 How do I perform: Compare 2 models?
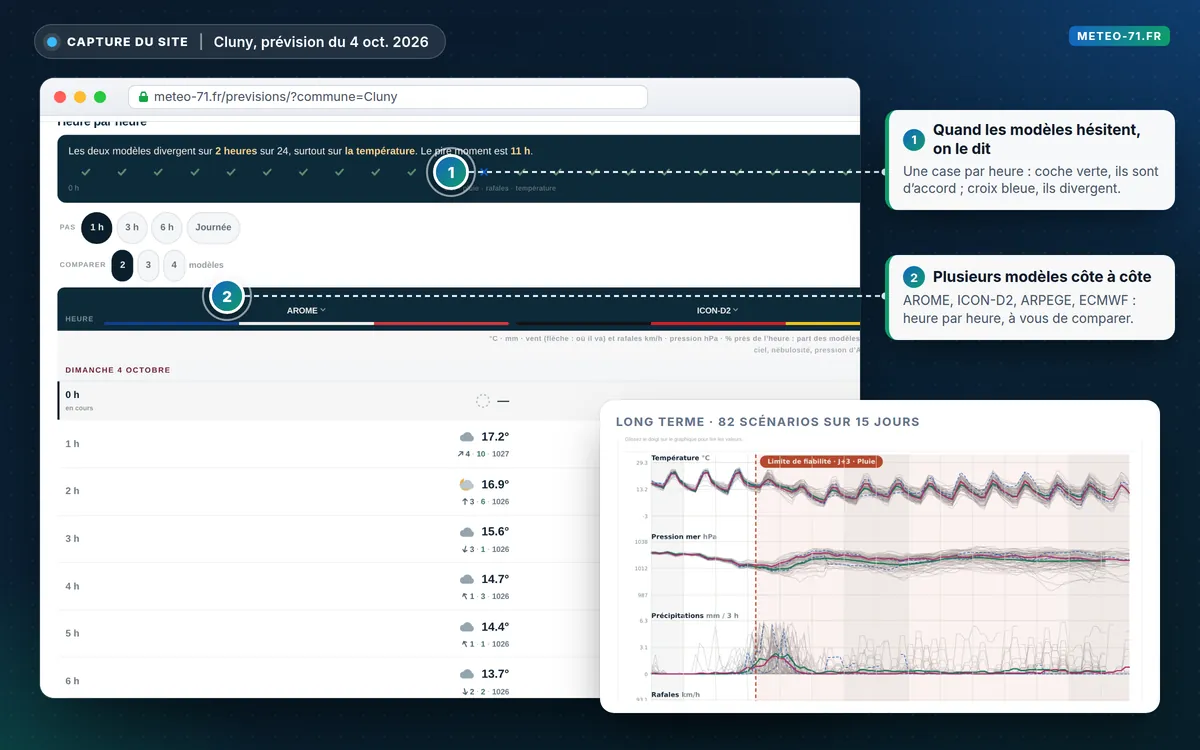coord(122,266)
